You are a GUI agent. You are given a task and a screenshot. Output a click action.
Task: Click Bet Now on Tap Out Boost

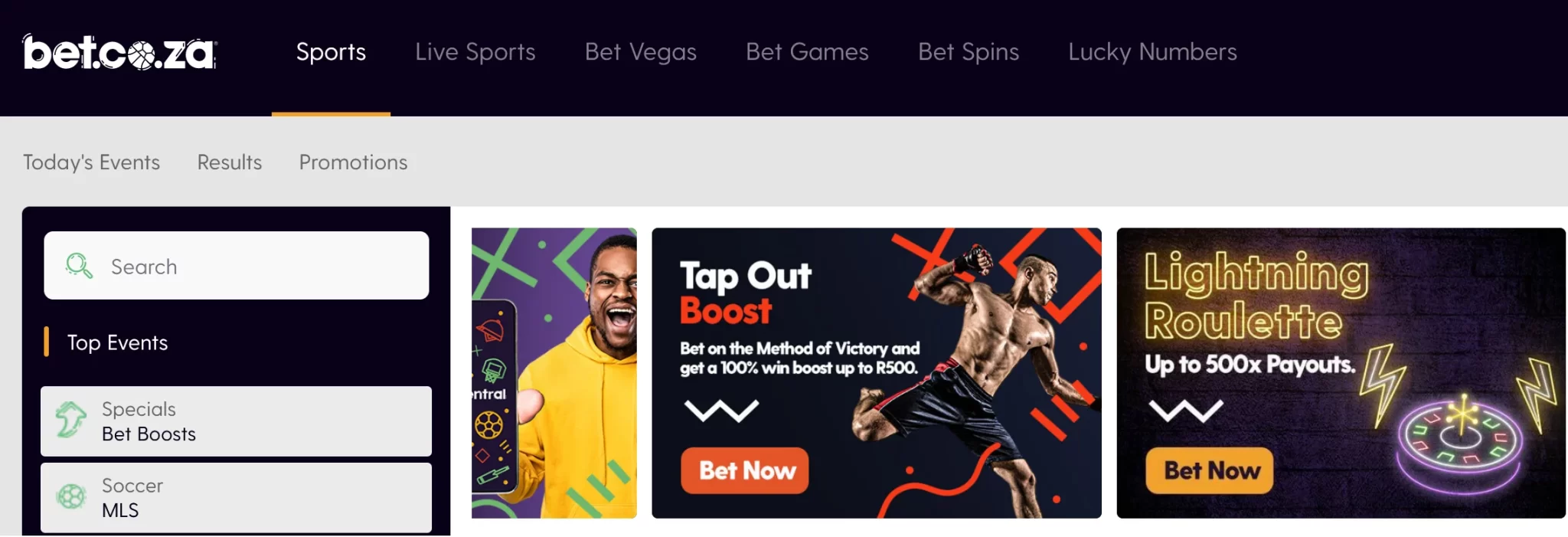745,470
